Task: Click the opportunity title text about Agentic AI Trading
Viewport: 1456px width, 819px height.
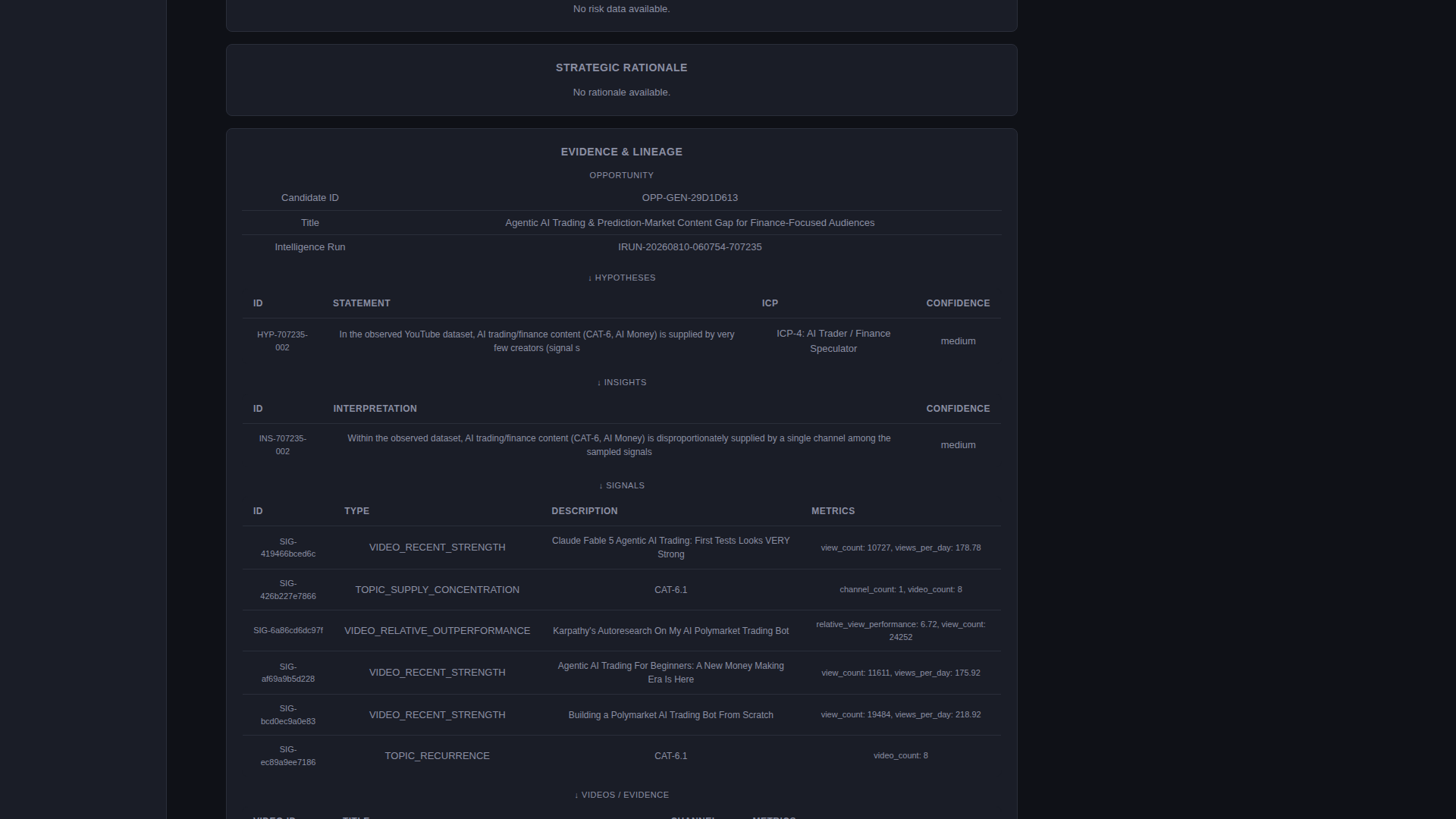Action: [x=689, y=223]
